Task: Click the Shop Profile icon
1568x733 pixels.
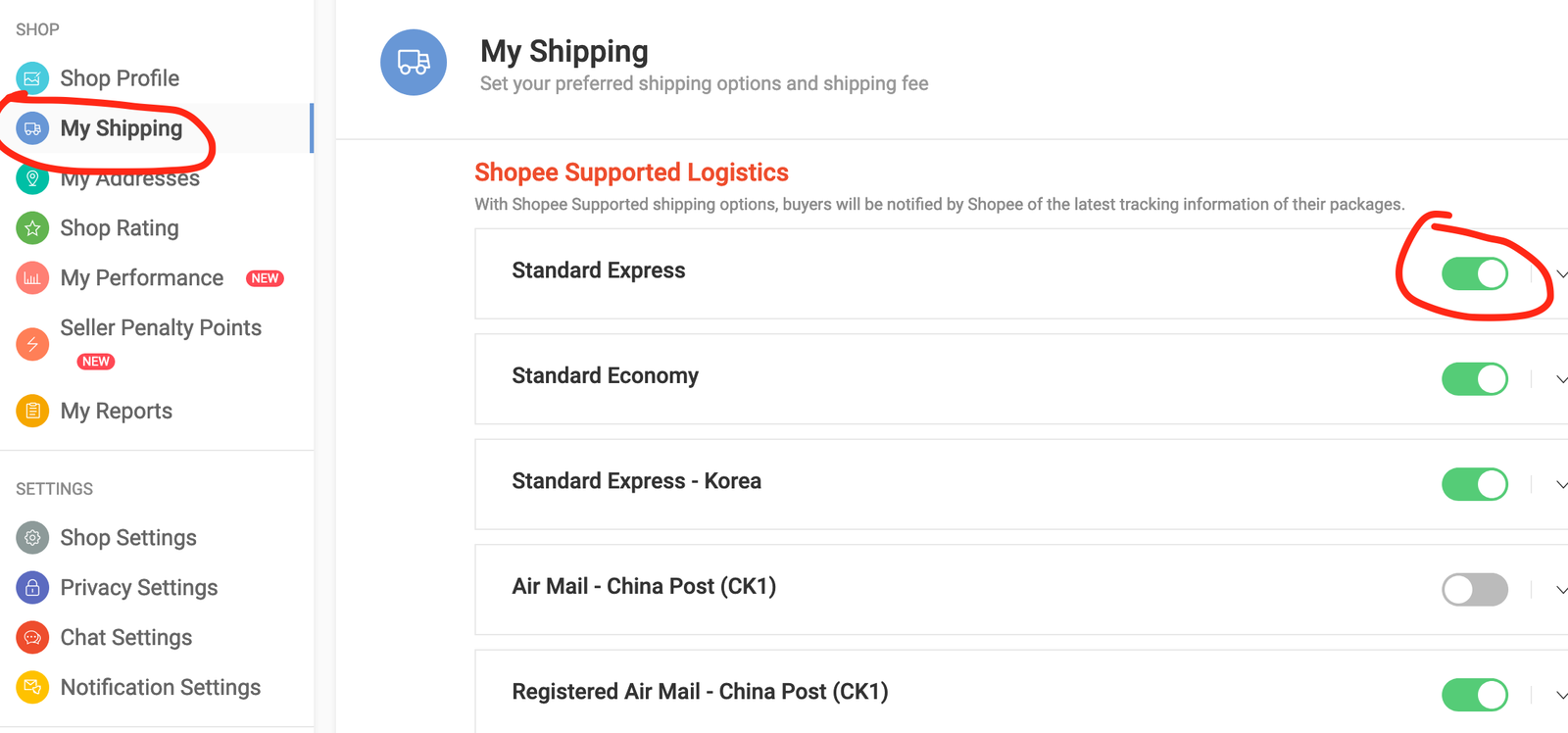Action: pos(32,78)
